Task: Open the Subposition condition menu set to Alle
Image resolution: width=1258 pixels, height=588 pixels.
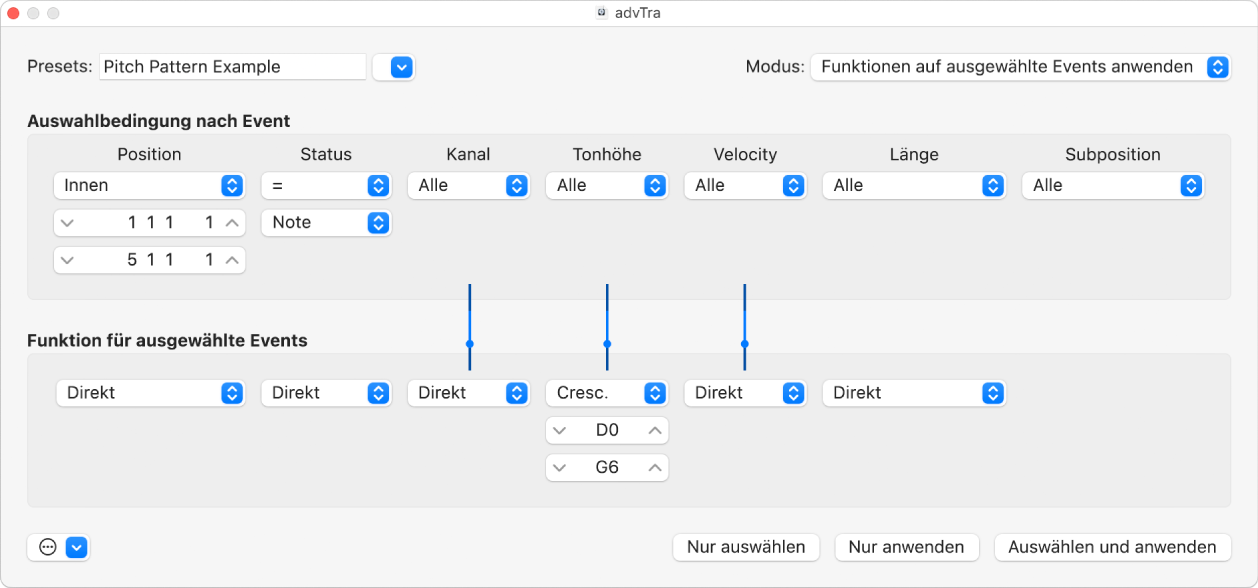Action: coord(1113,185)
